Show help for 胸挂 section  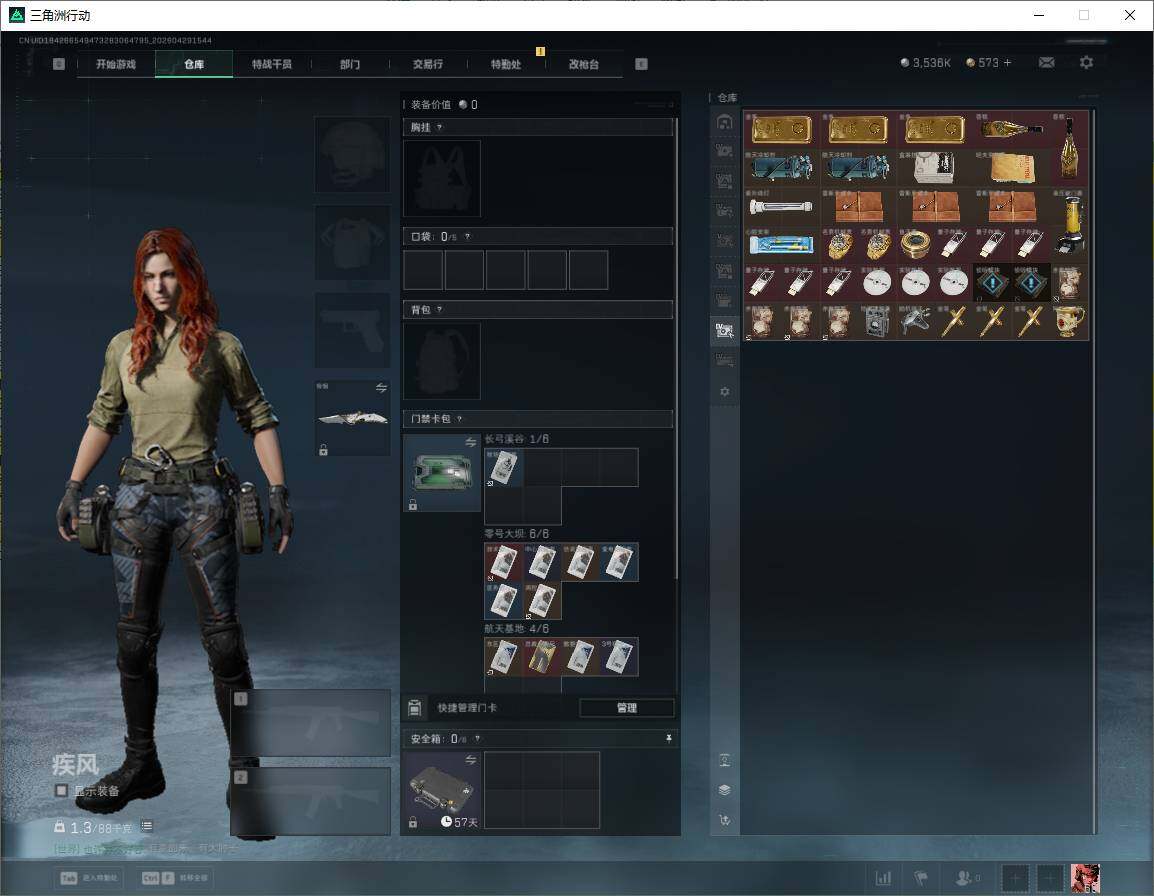pos(439,127)
